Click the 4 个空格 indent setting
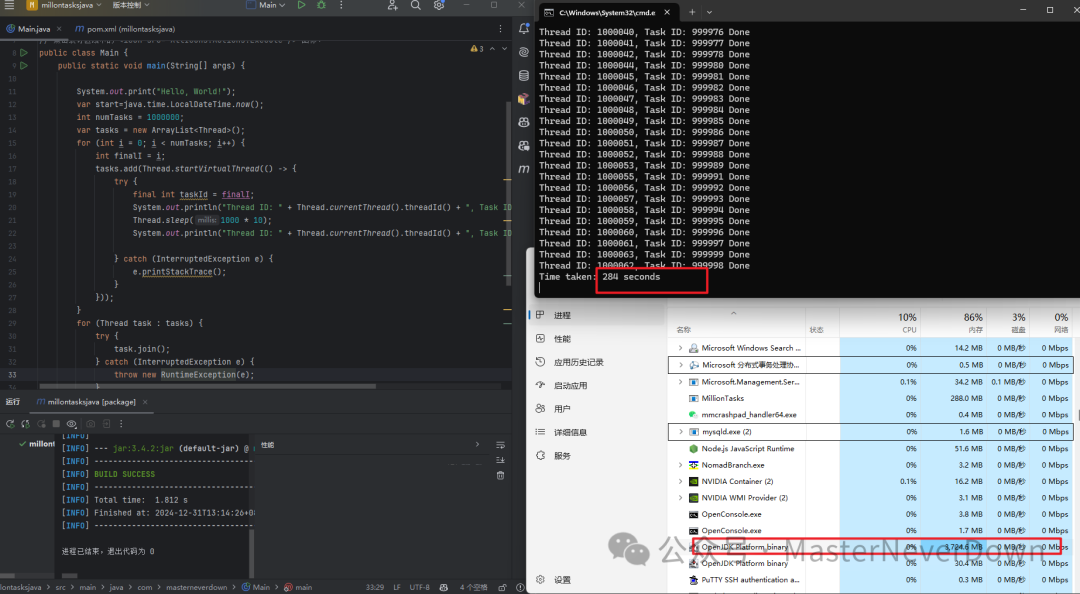1080x594 pixels. coord(473,587)
